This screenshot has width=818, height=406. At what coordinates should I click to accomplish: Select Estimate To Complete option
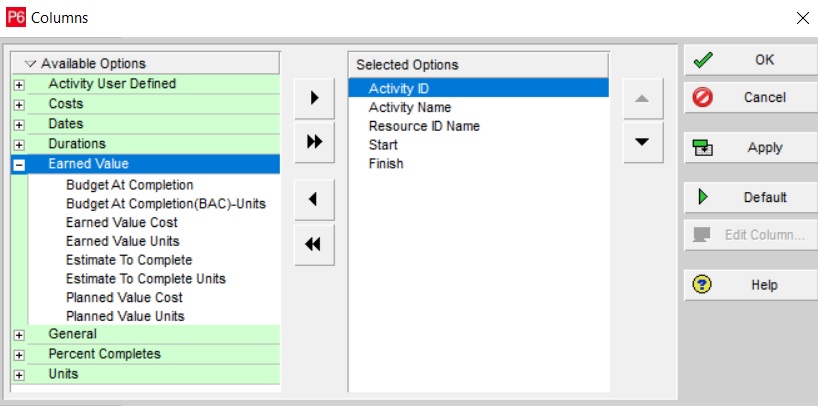[x=129, y=260]
